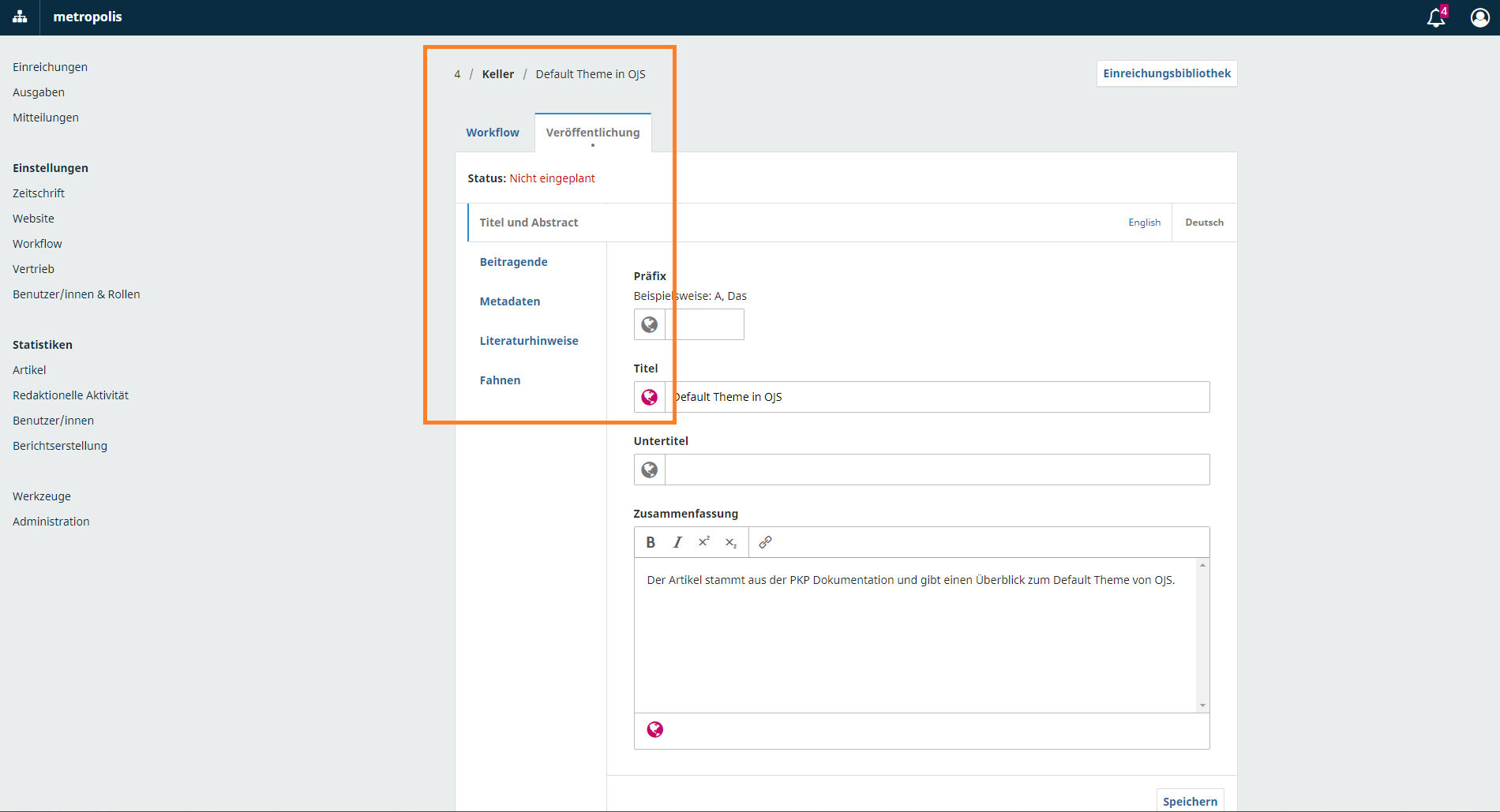
Task: Apply superscript formatting
Action: click(703, 542)
